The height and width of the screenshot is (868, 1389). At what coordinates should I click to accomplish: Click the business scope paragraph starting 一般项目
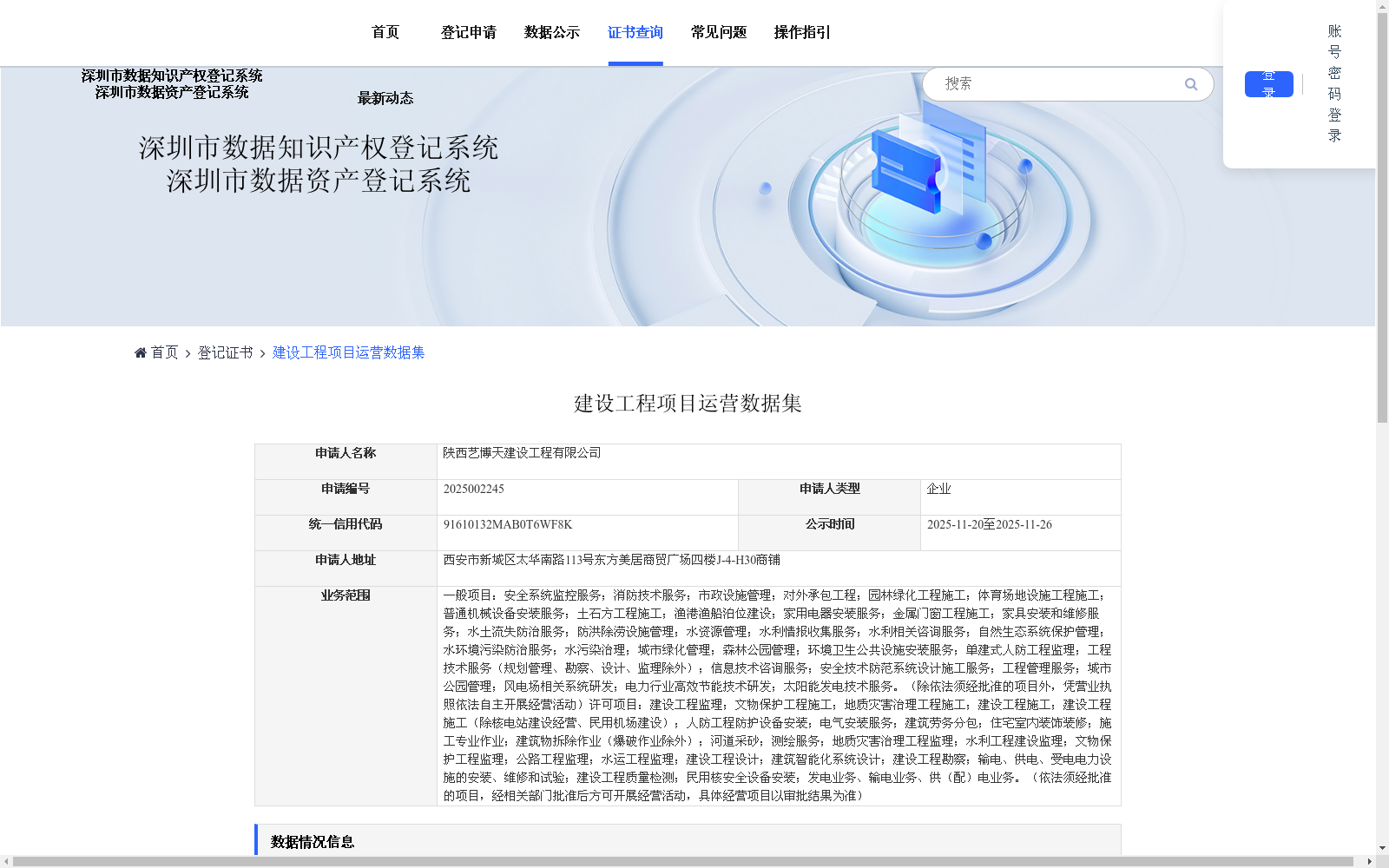pos(778,695)
